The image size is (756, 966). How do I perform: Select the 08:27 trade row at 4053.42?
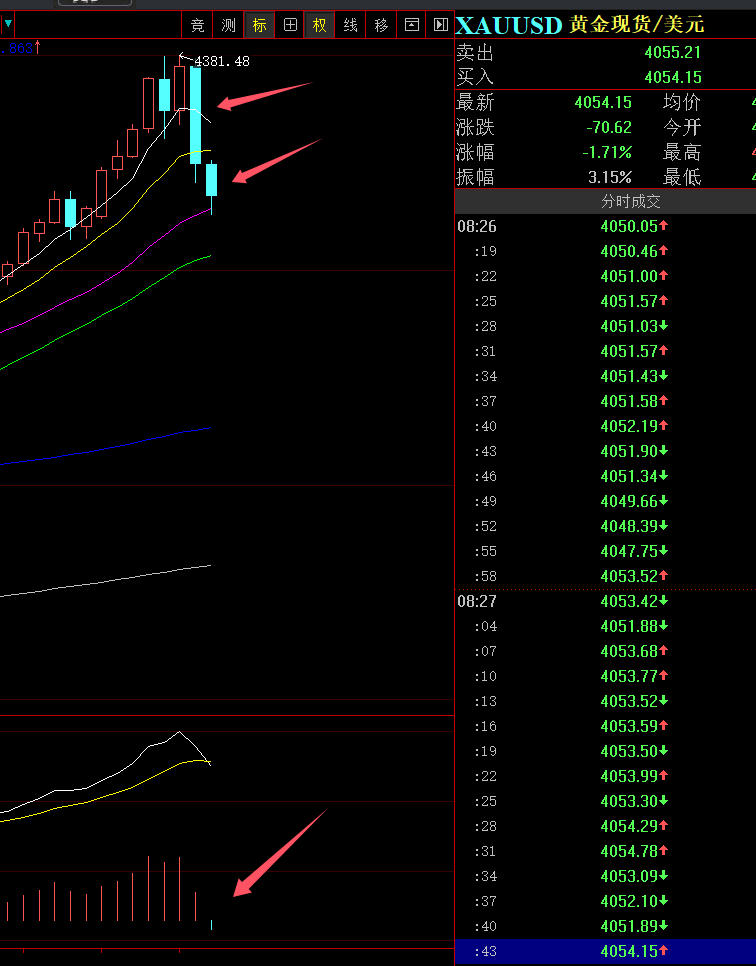click(x=605, y=601)
